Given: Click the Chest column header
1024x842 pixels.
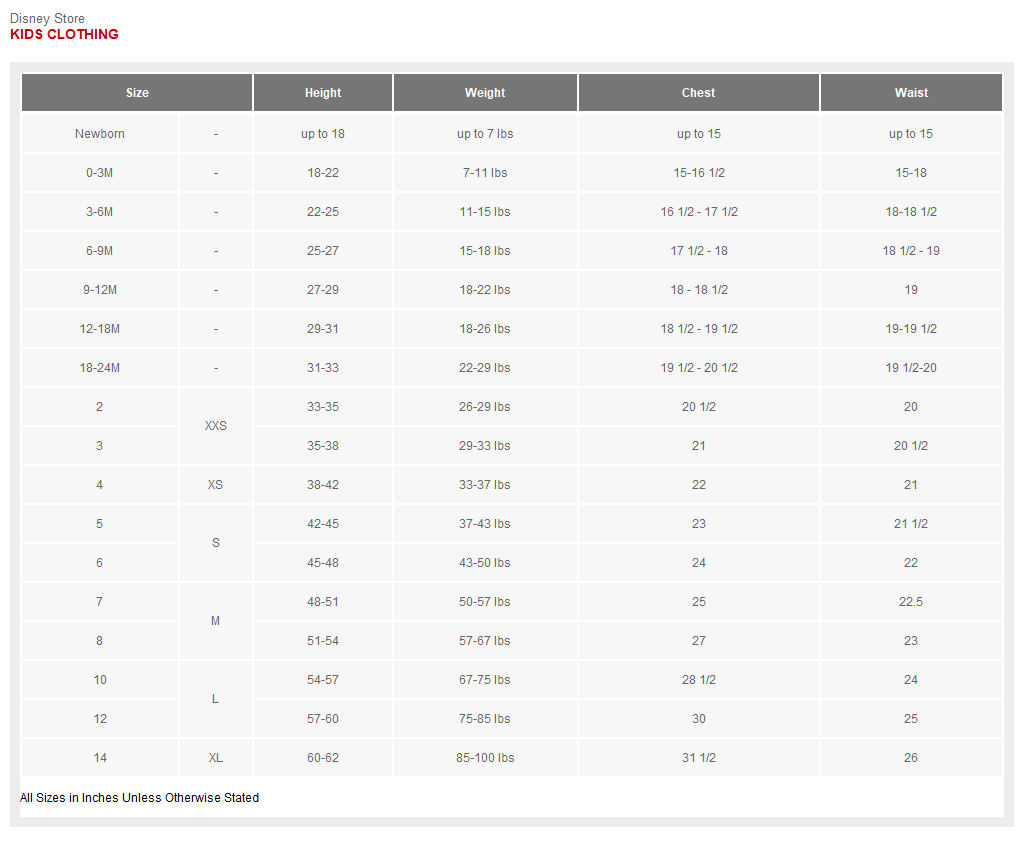Looking at the screenshot, I should [x=698, y=93].
